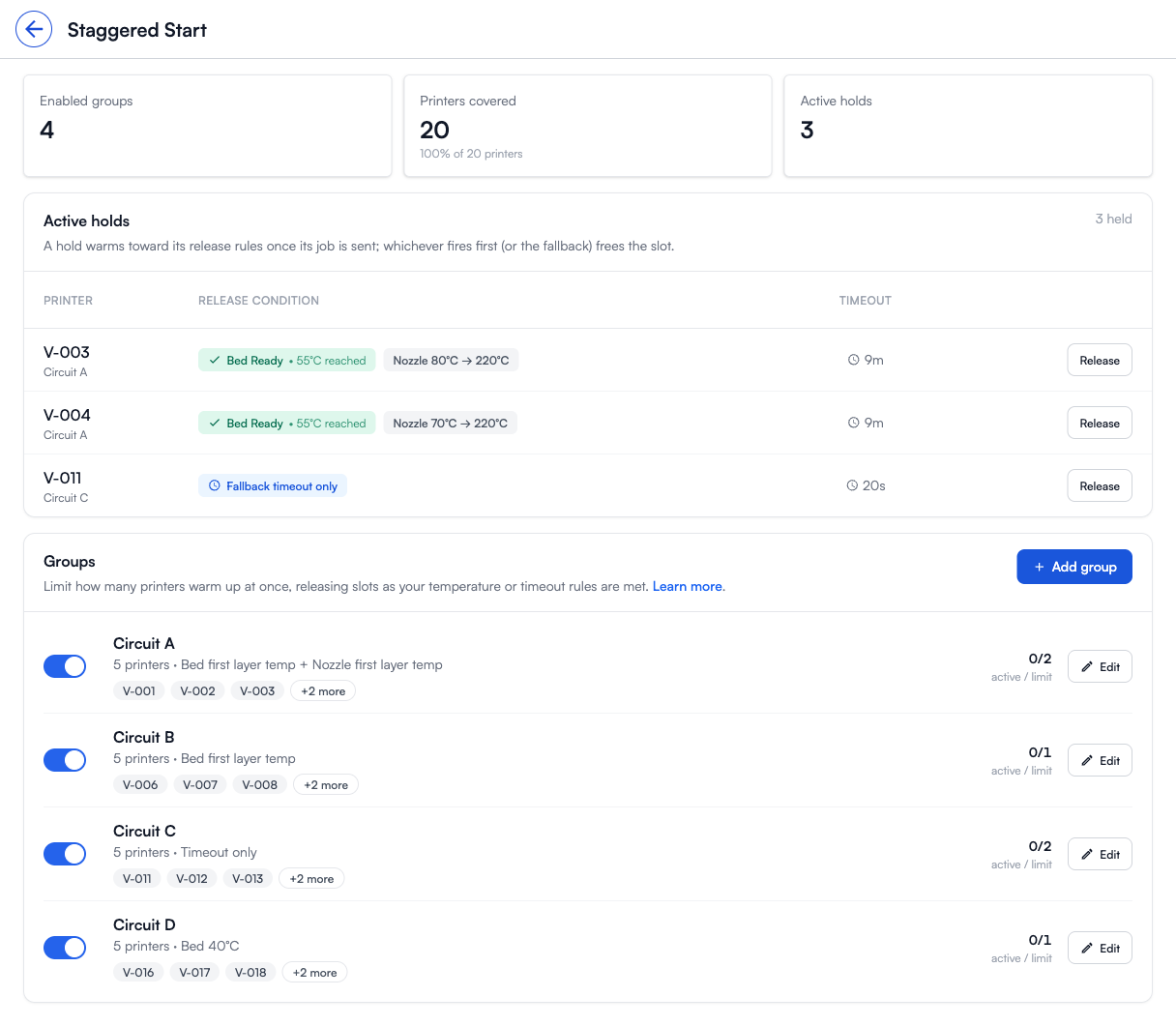The image size is (1176, 1026).
Task: Click the 'Fallback timeout only' badge
Action: pos(273,485)
